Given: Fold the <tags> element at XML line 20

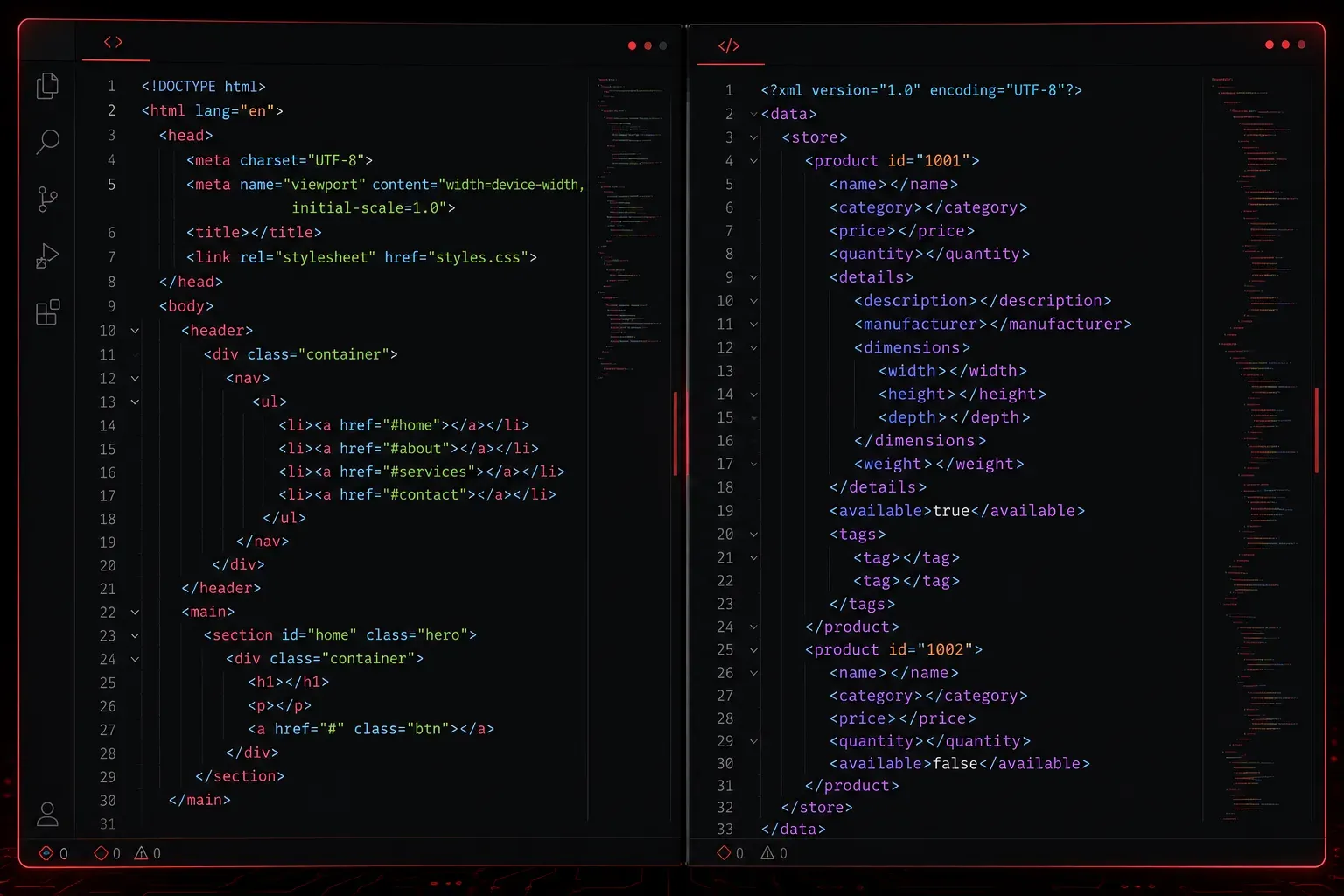Looking at the screenshot, I should pos(753,535).
